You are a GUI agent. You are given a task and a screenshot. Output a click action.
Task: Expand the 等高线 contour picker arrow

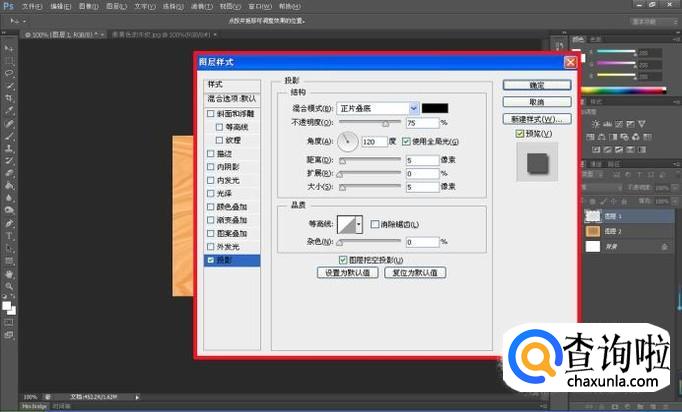tap(359, 226)
